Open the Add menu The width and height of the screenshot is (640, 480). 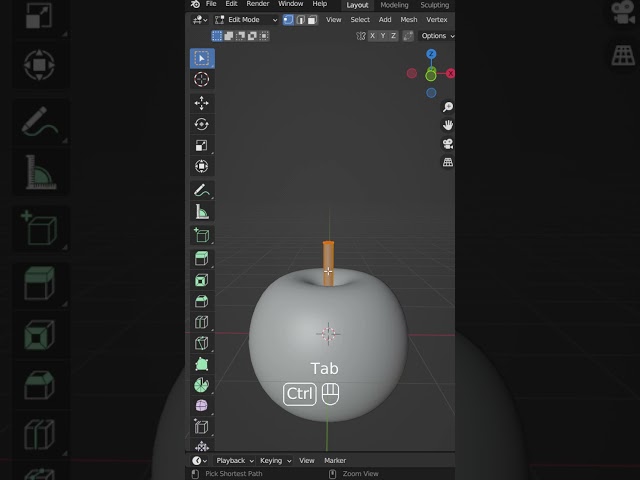(385, 20)
